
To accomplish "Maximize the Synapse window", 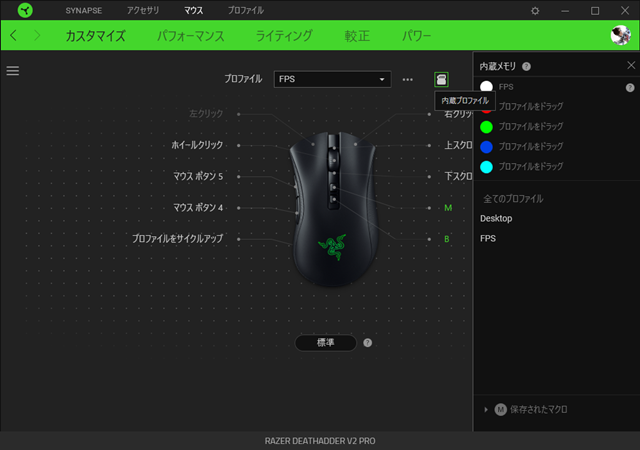I will (595, 11).
